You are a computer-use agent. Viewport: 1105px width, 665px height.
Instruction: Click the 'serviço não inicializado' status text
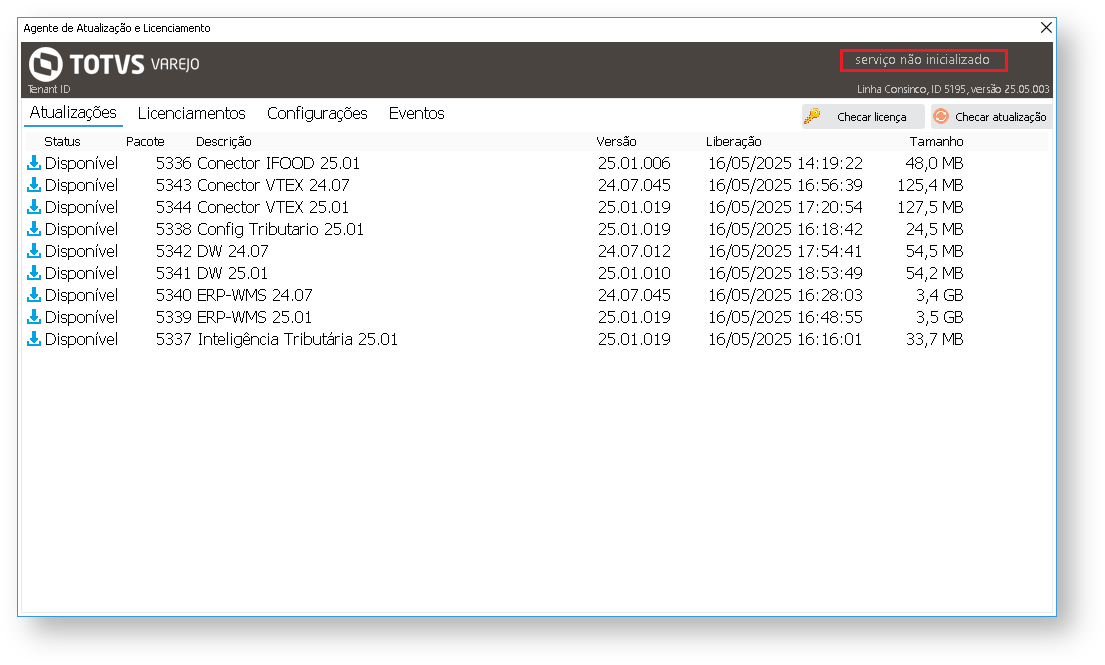click(922, 60)
